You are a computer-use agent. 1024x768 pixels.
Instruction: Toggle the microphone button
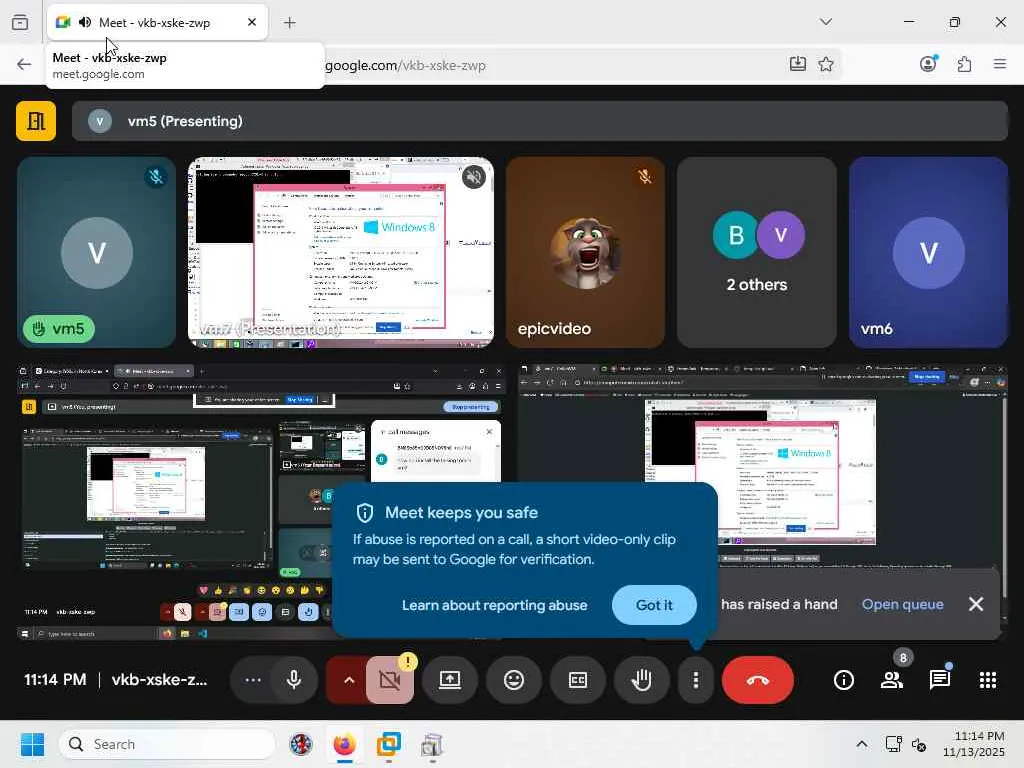point(294,680)
